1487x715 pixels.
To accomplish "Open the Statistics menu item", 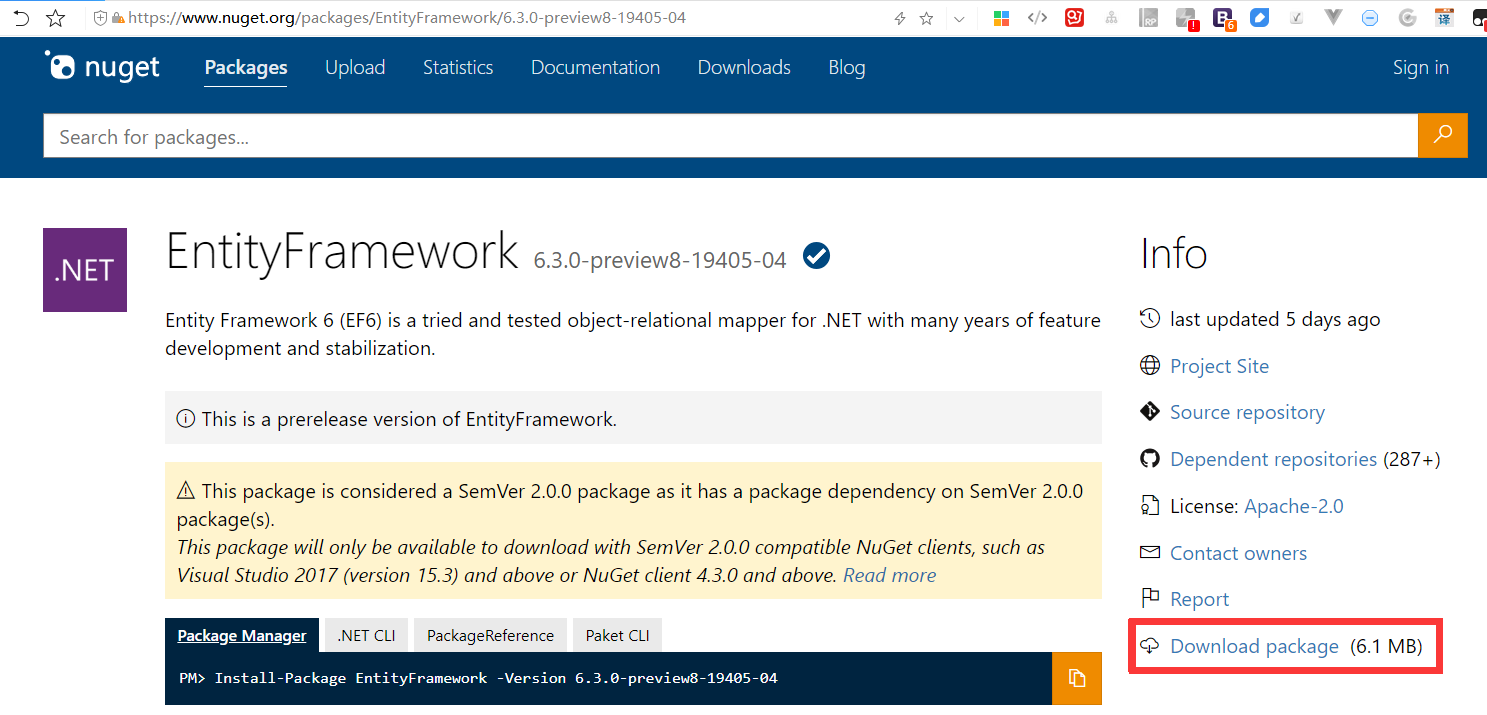I will 458,67.
